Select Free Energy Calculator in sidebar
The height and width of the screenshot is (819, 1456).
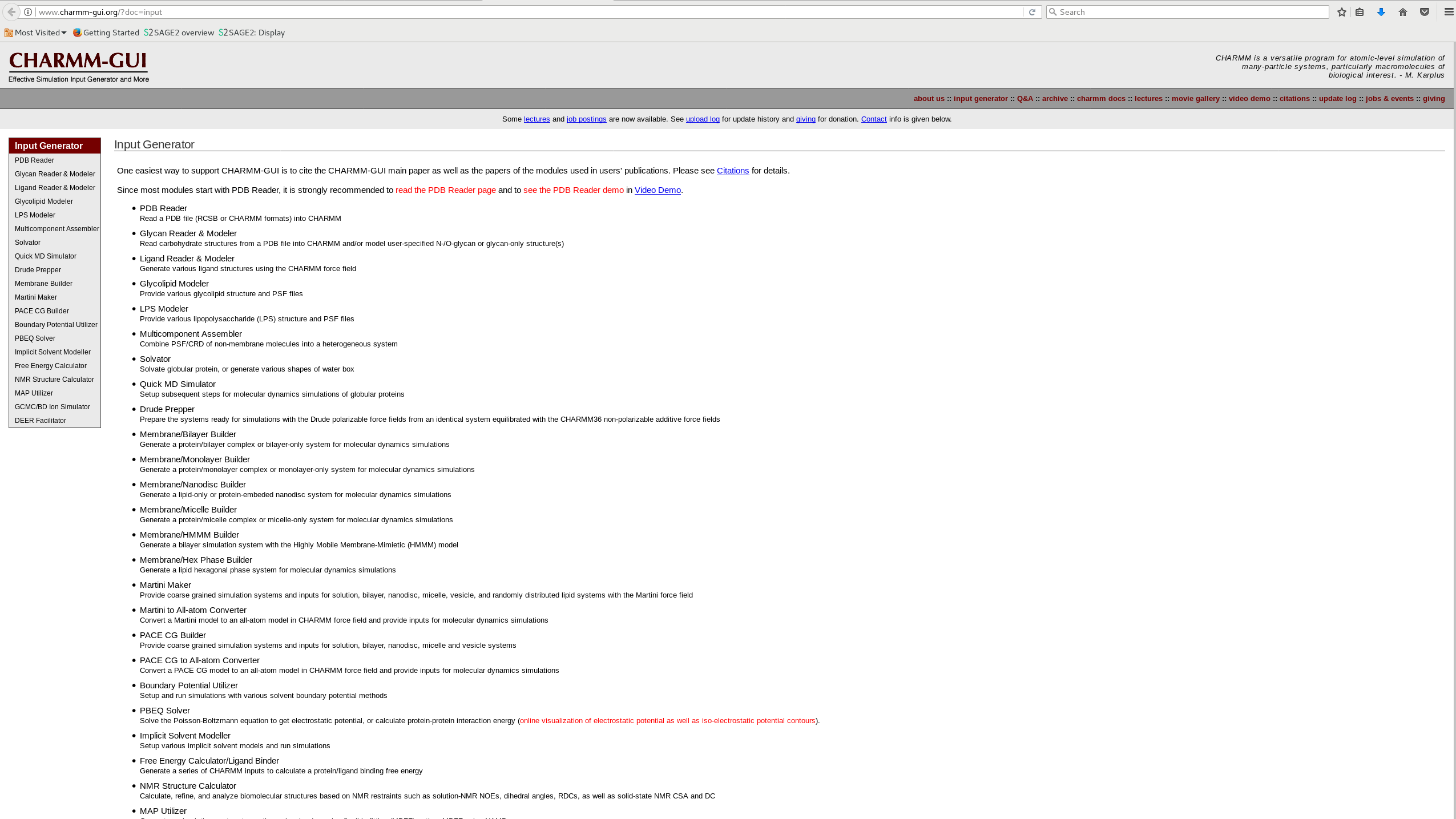point(51,366)
